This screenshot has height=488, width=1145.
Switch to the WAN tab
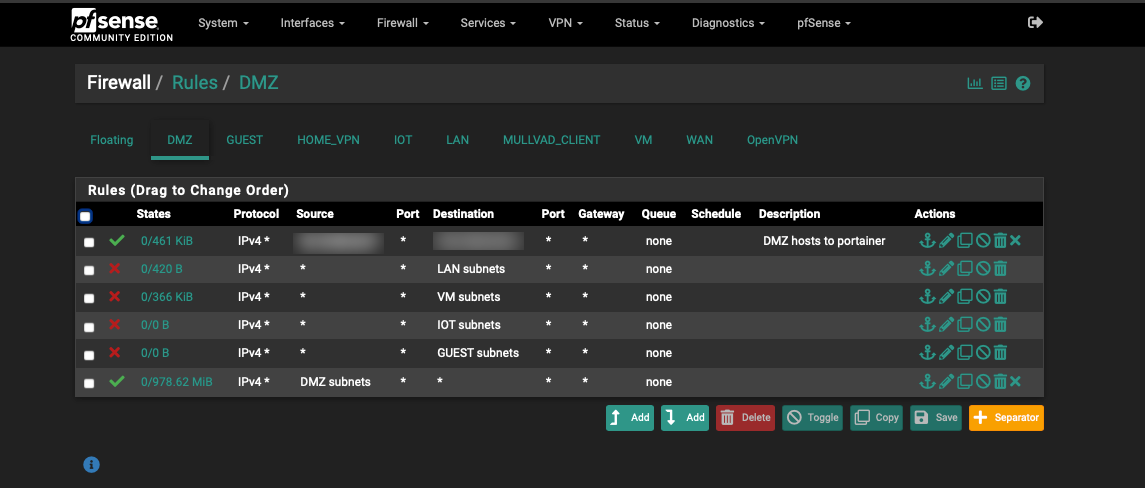coord(699,140)
